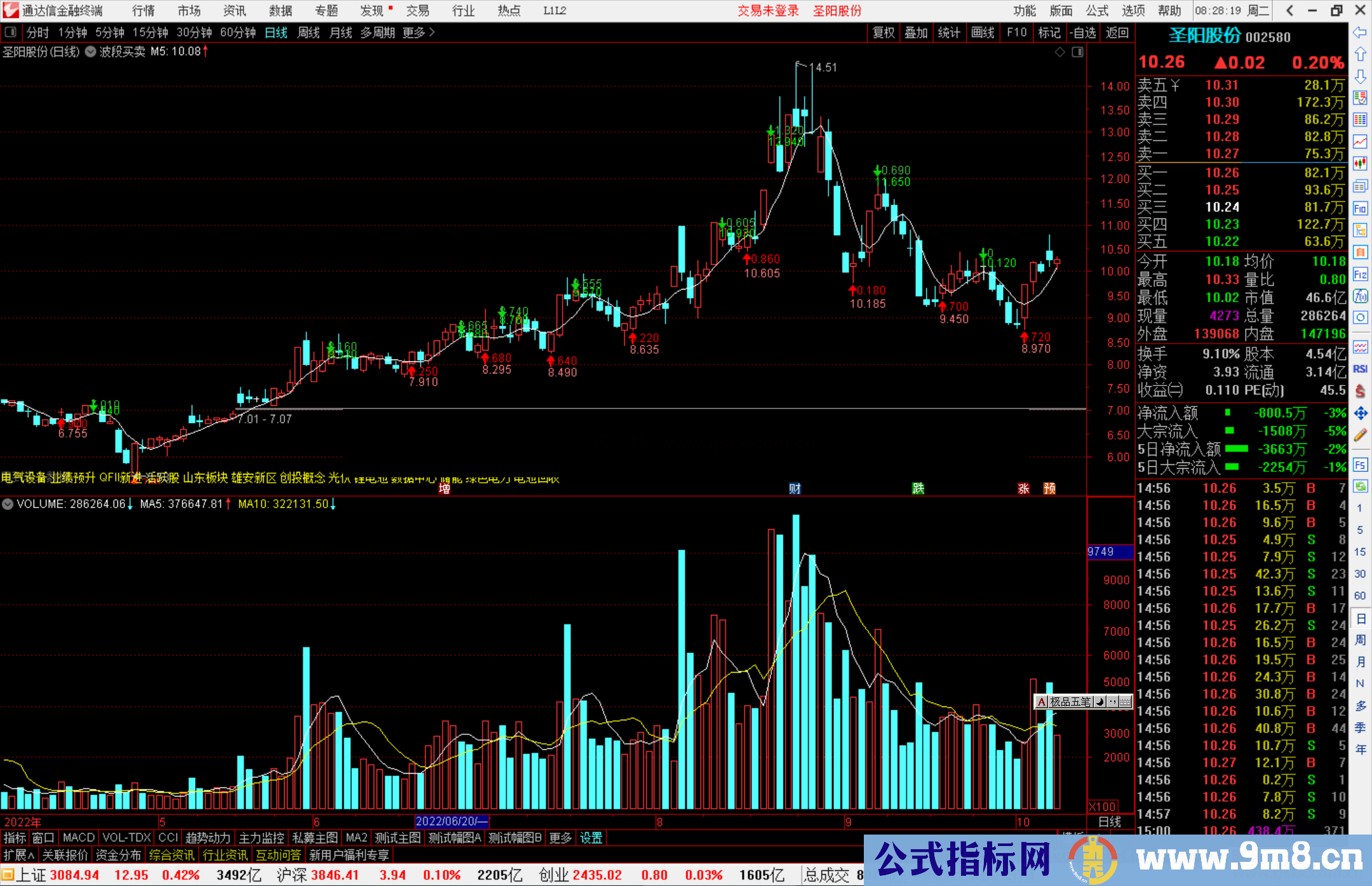This screenshot has height=886, width=1372.
Task: Expand 更多 periods chevron in period bar
Action: coord(432,32)
